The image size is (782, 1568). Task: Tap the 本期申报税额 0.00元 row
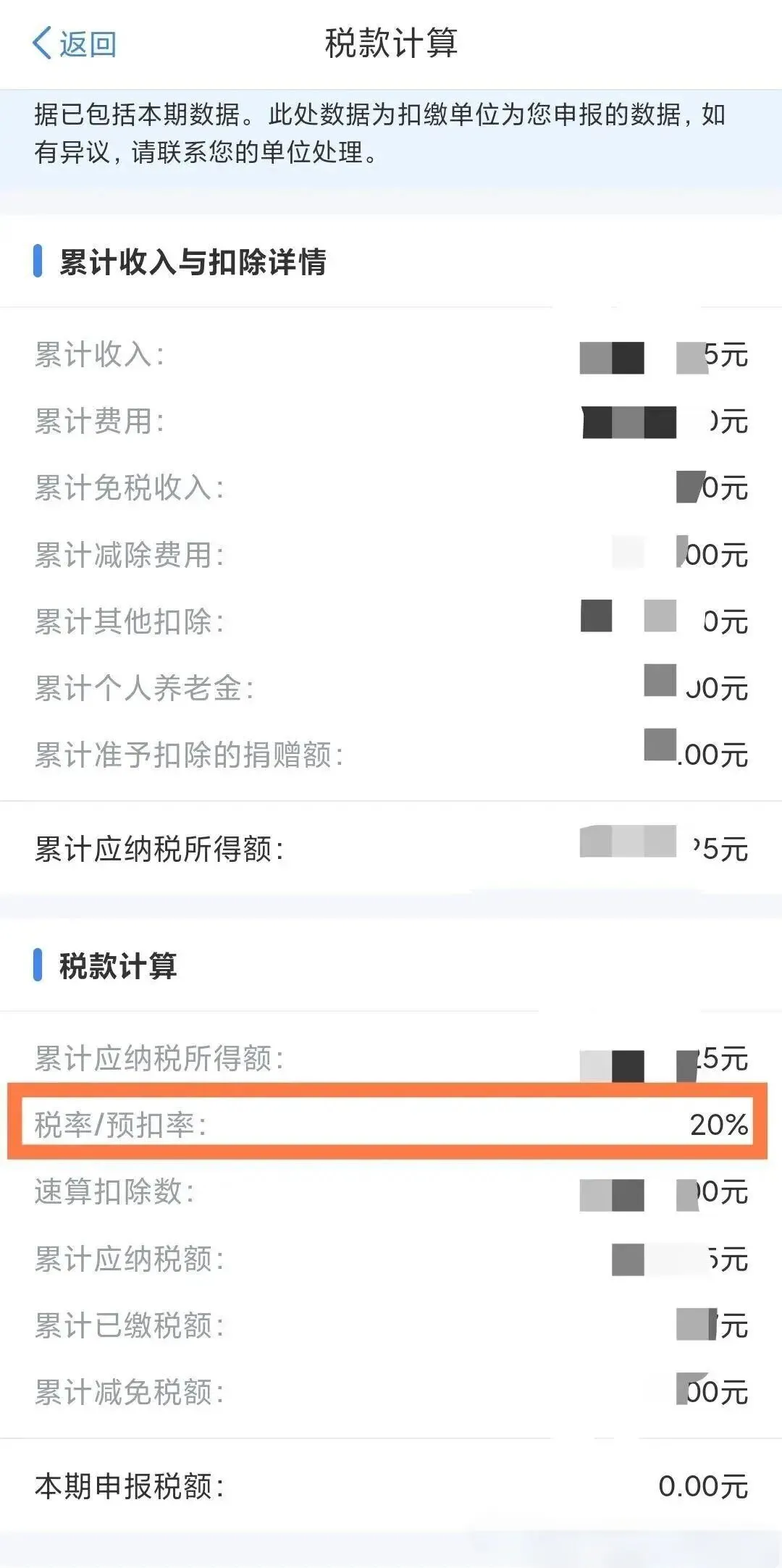391,1486
